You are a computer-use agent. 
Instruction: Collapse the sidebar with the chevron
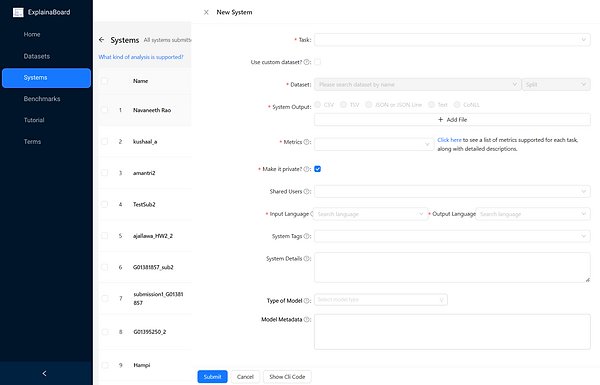pos(44,373)
